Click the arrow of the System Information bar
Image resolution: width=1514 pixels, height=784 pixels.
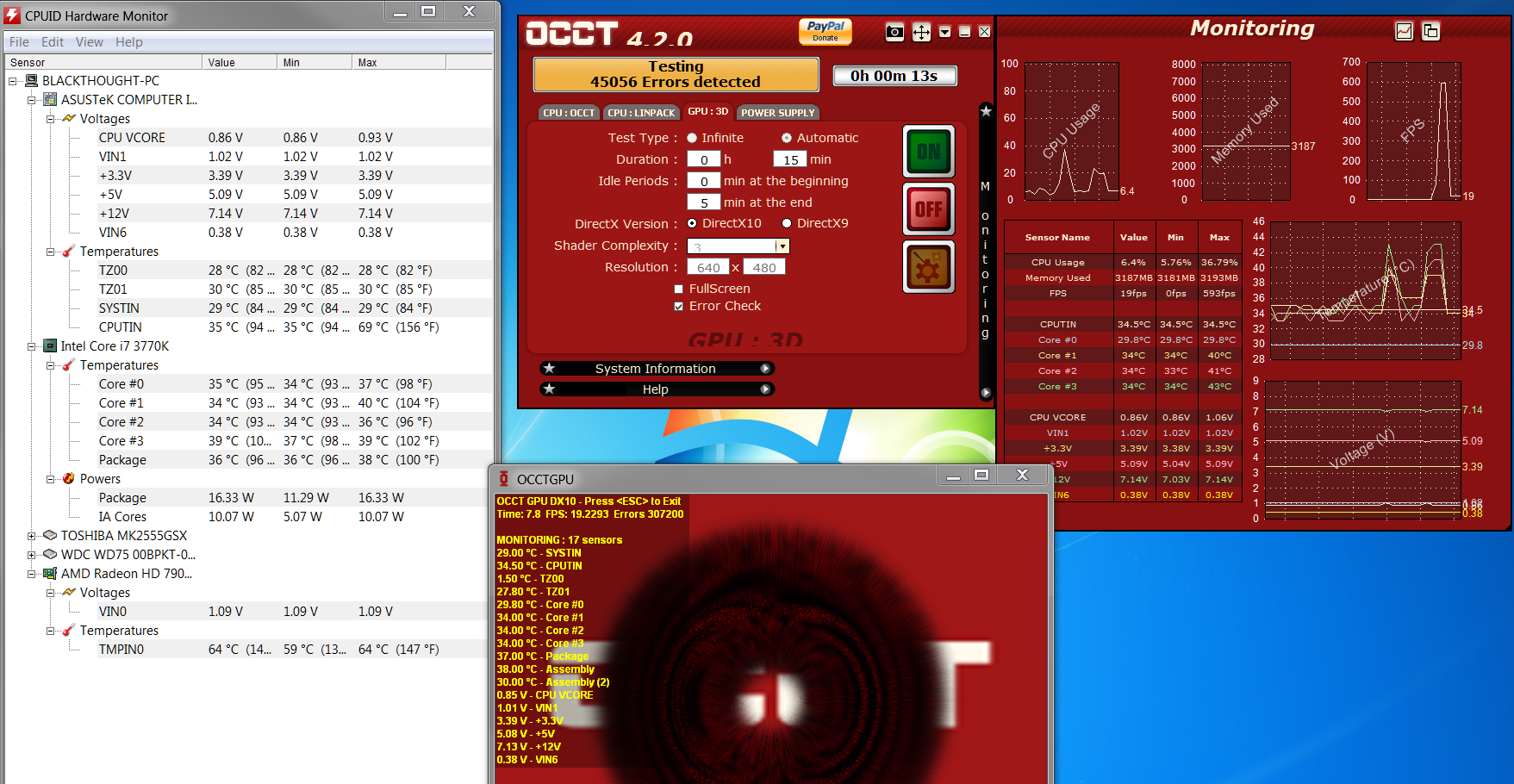click(x=764, y=369)
